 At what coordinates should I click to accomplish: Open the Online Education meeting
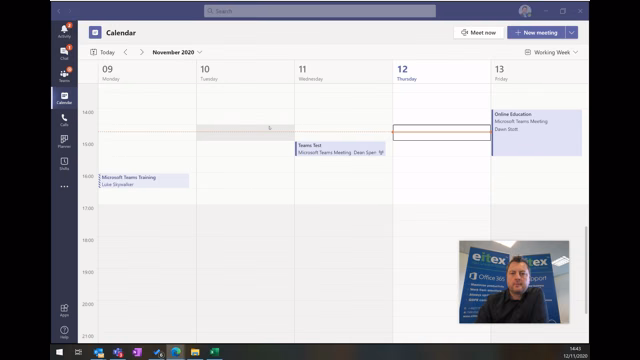537,133
